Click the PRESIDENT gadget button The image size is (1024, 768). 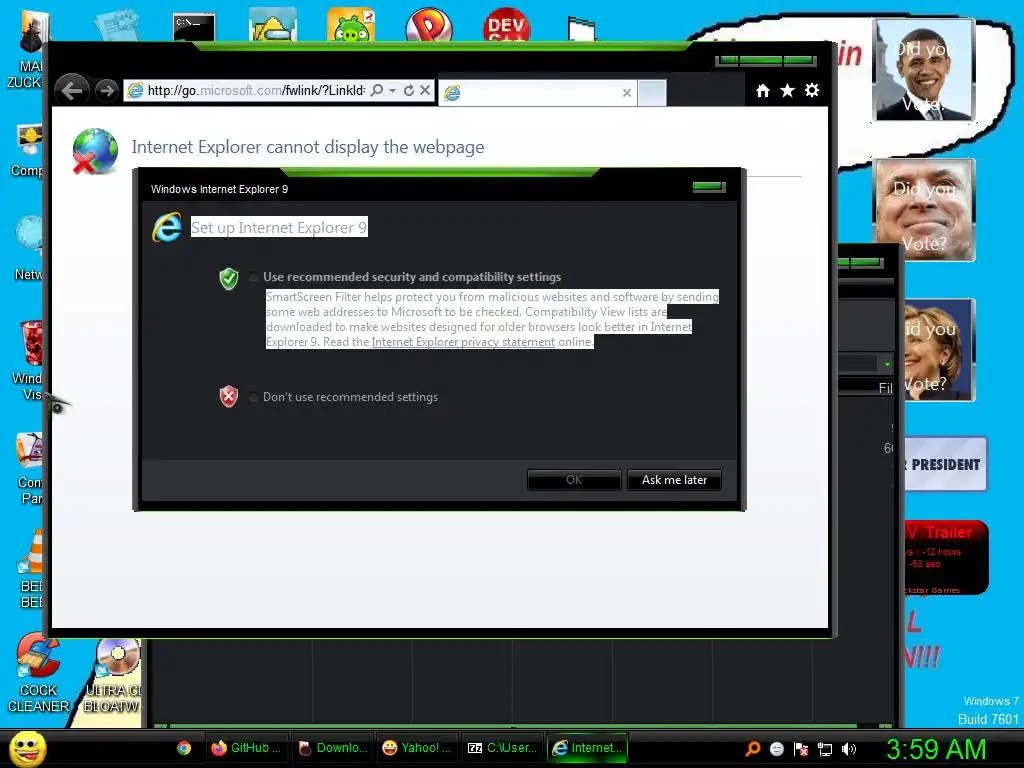pyautogui.click(x=945, y=464)
